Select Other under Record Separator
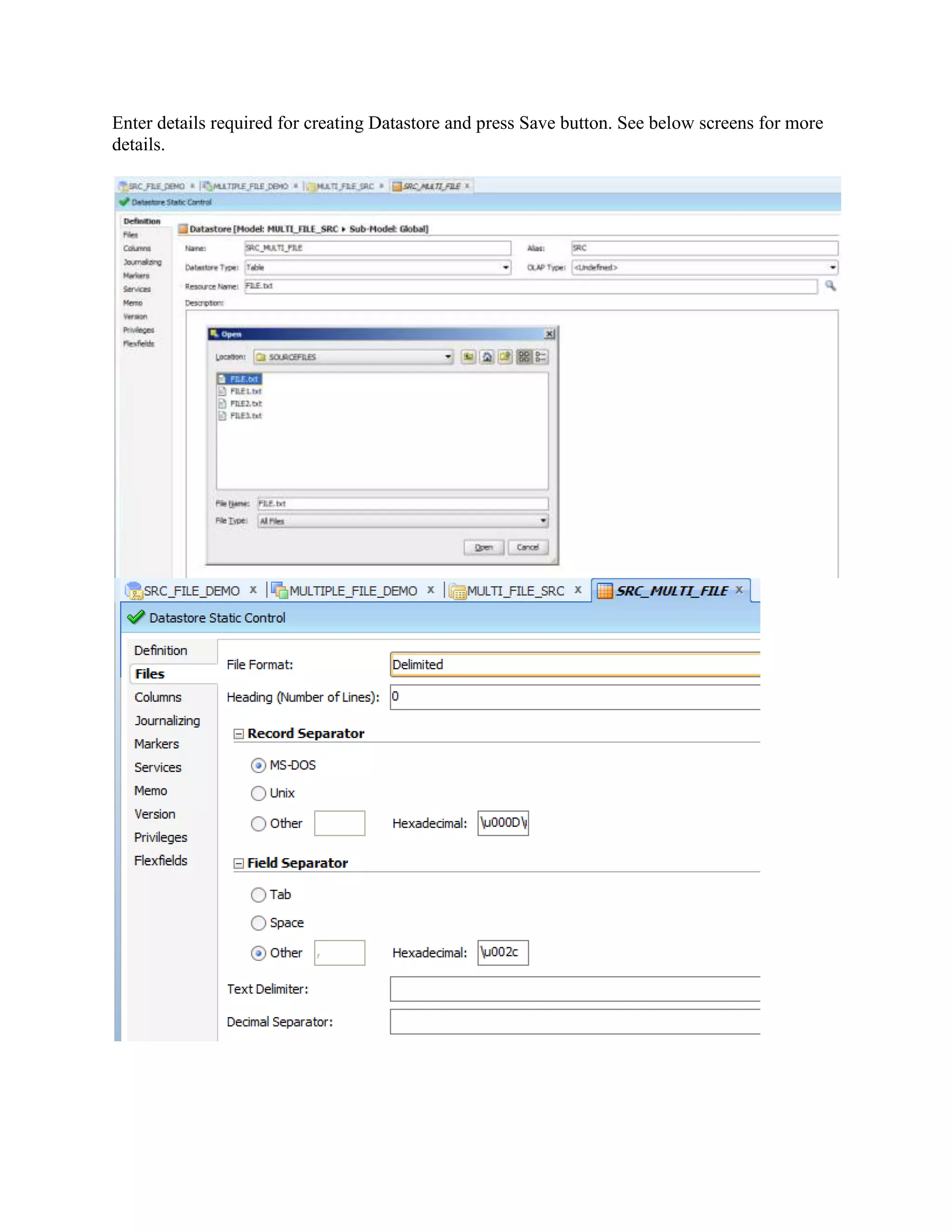Image resolution: width=952 pixels, height=1232 pixels. point(258,824)
